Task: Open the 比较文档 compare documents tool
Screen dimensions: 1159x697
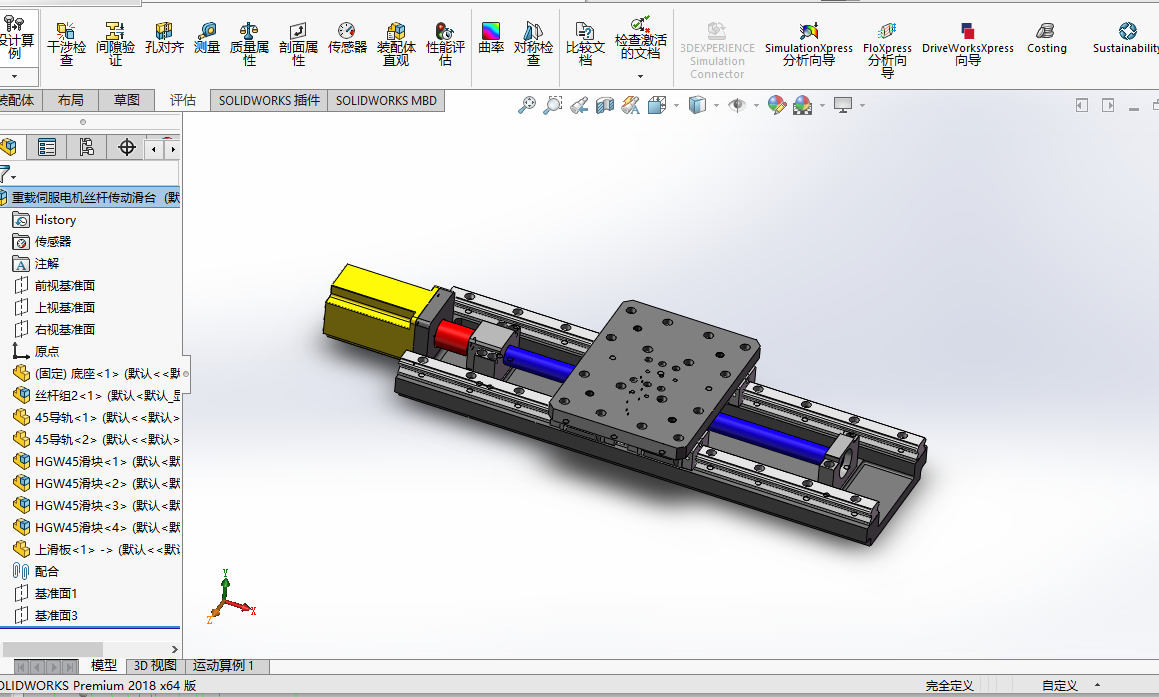Action: tap(585, 44)
